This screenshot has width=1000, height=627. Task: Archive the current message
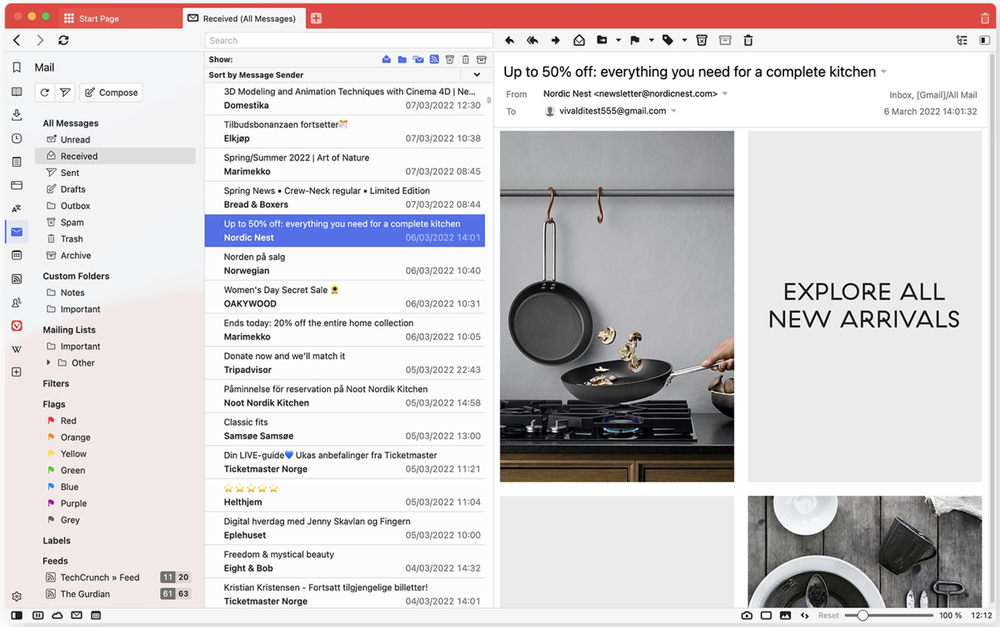click(724, 40)
